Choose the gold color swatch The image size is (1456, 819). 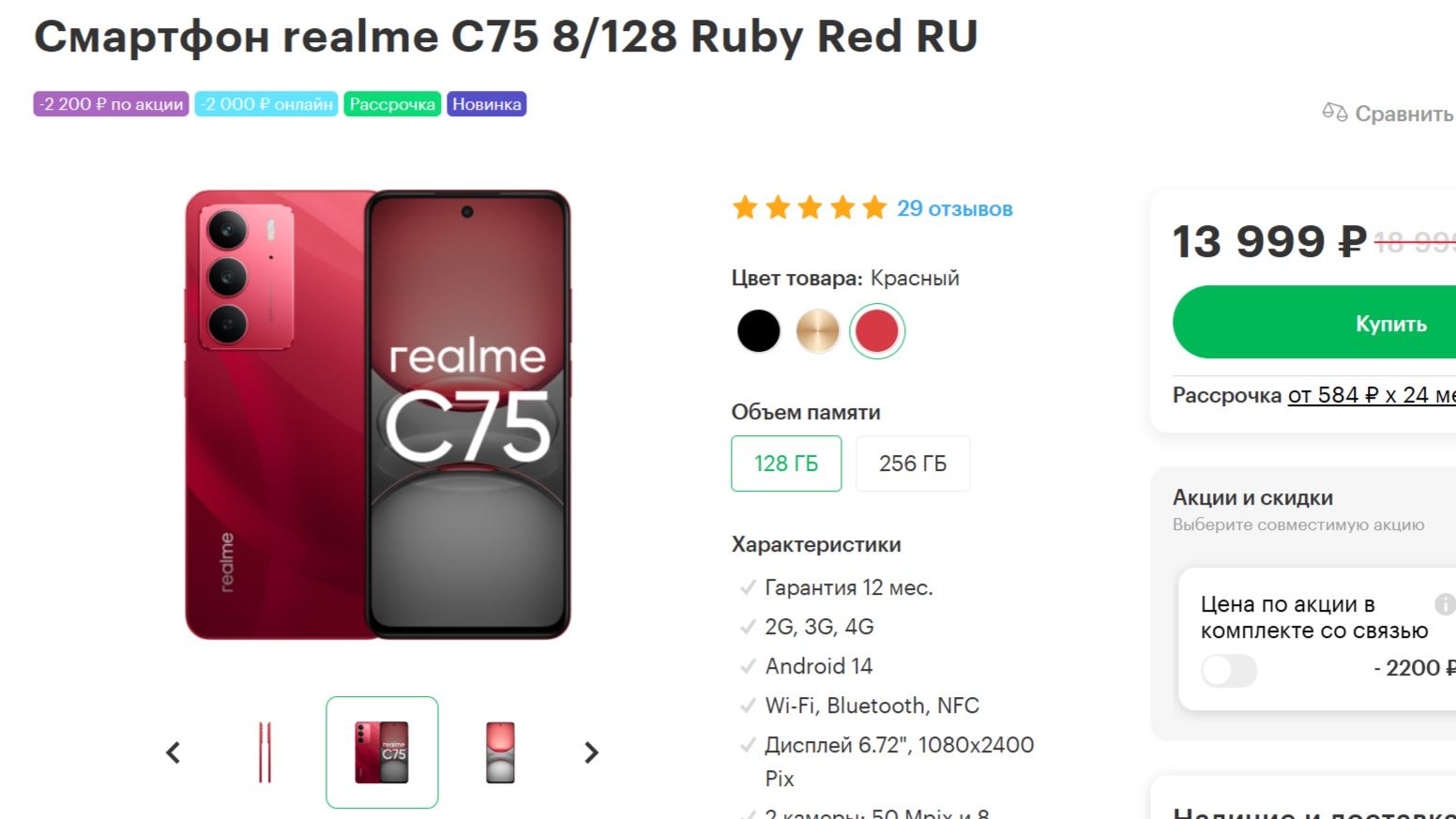tap(817, 331)
